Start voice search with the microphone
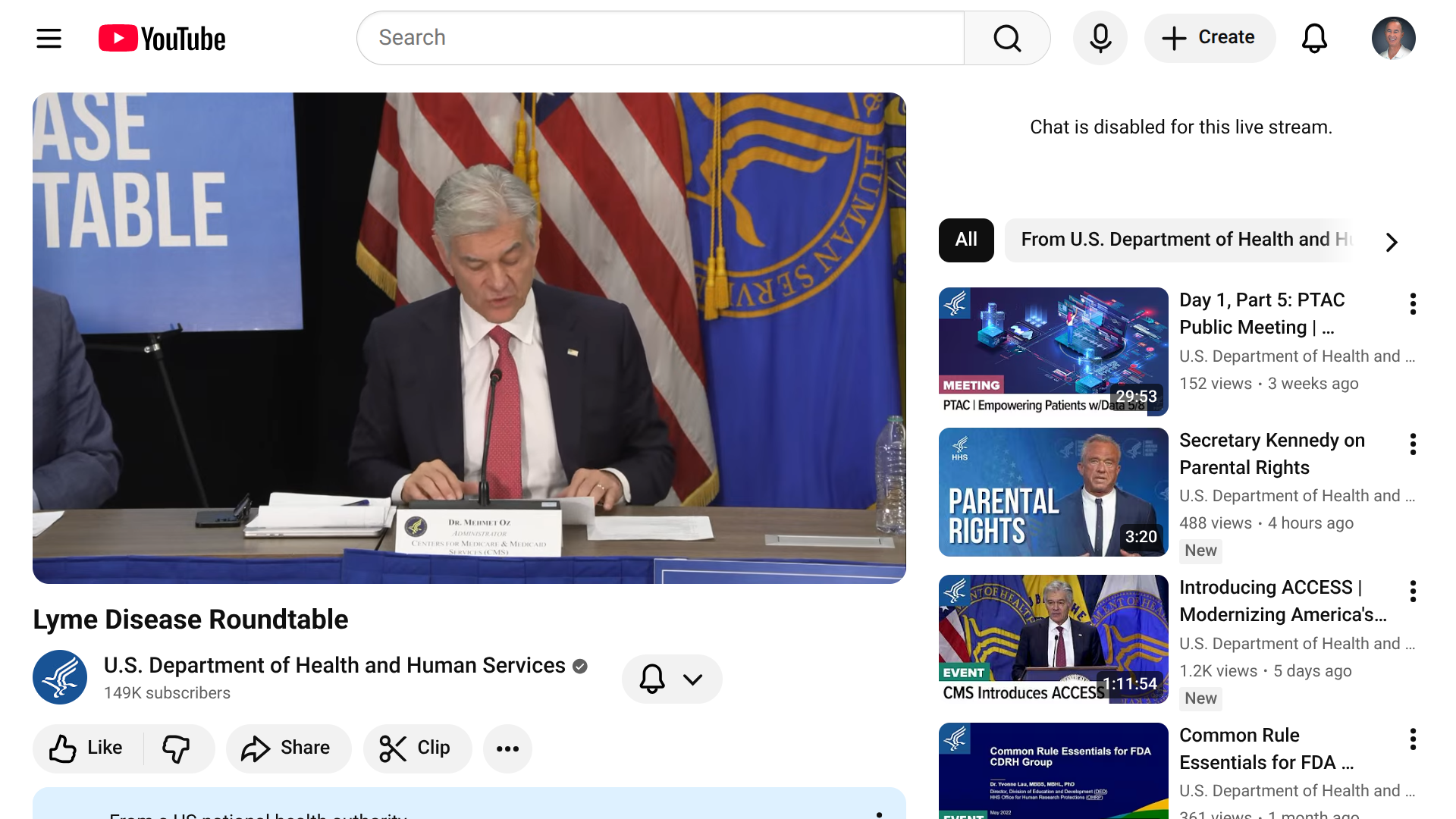1456x819 pixels. pos(1100,38)
